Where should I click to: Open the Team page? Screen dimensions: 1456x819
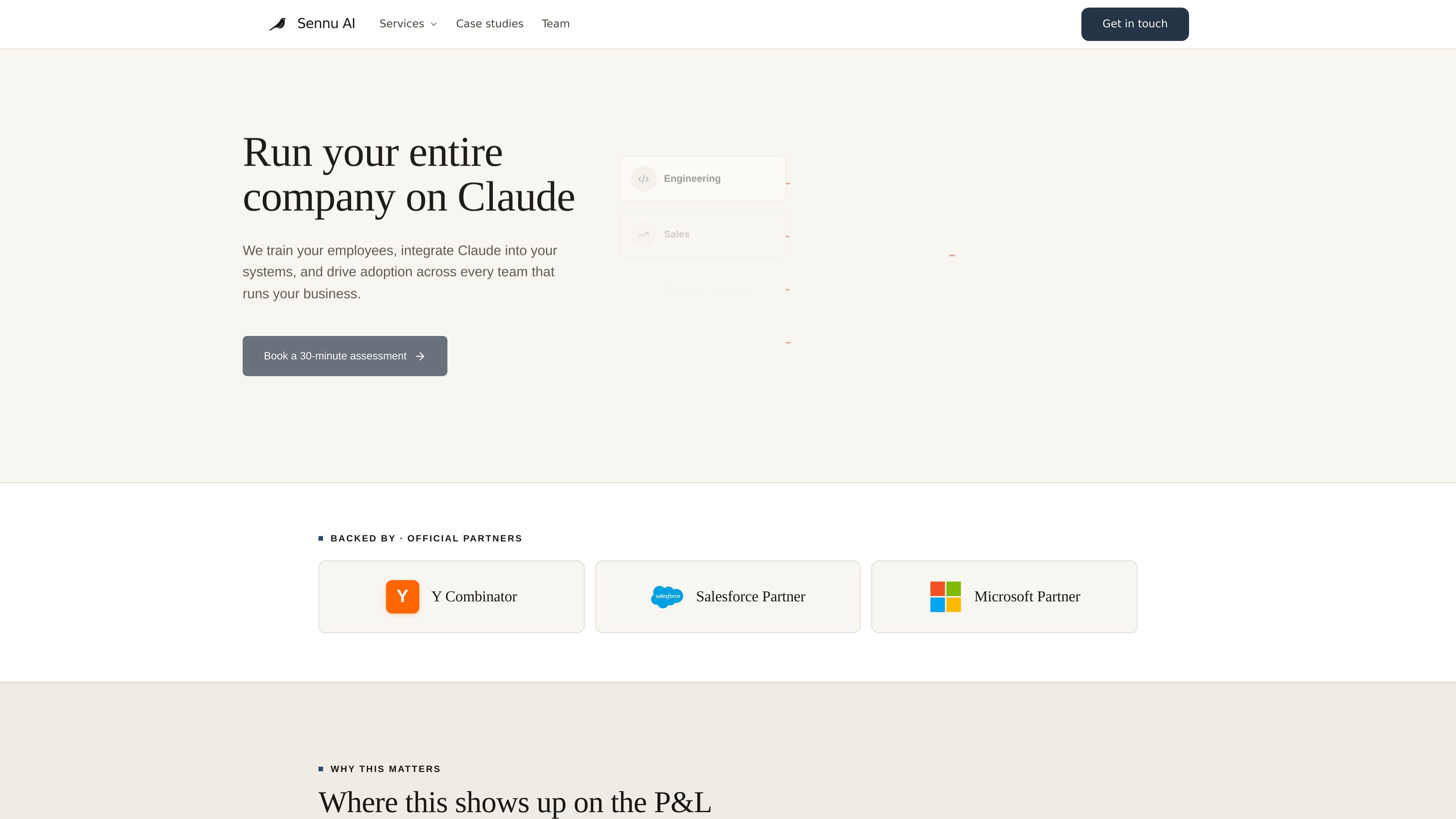555,24
